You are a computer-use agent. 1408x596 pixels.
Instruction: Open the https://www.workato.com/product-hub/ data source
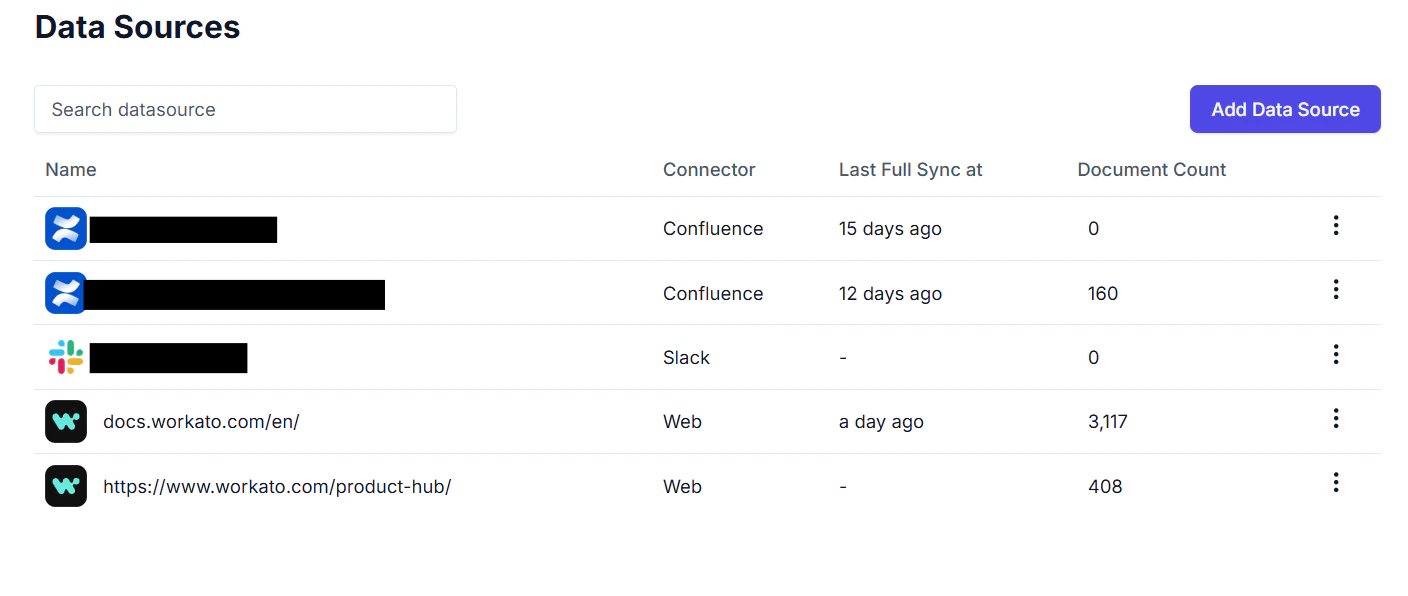277,487
